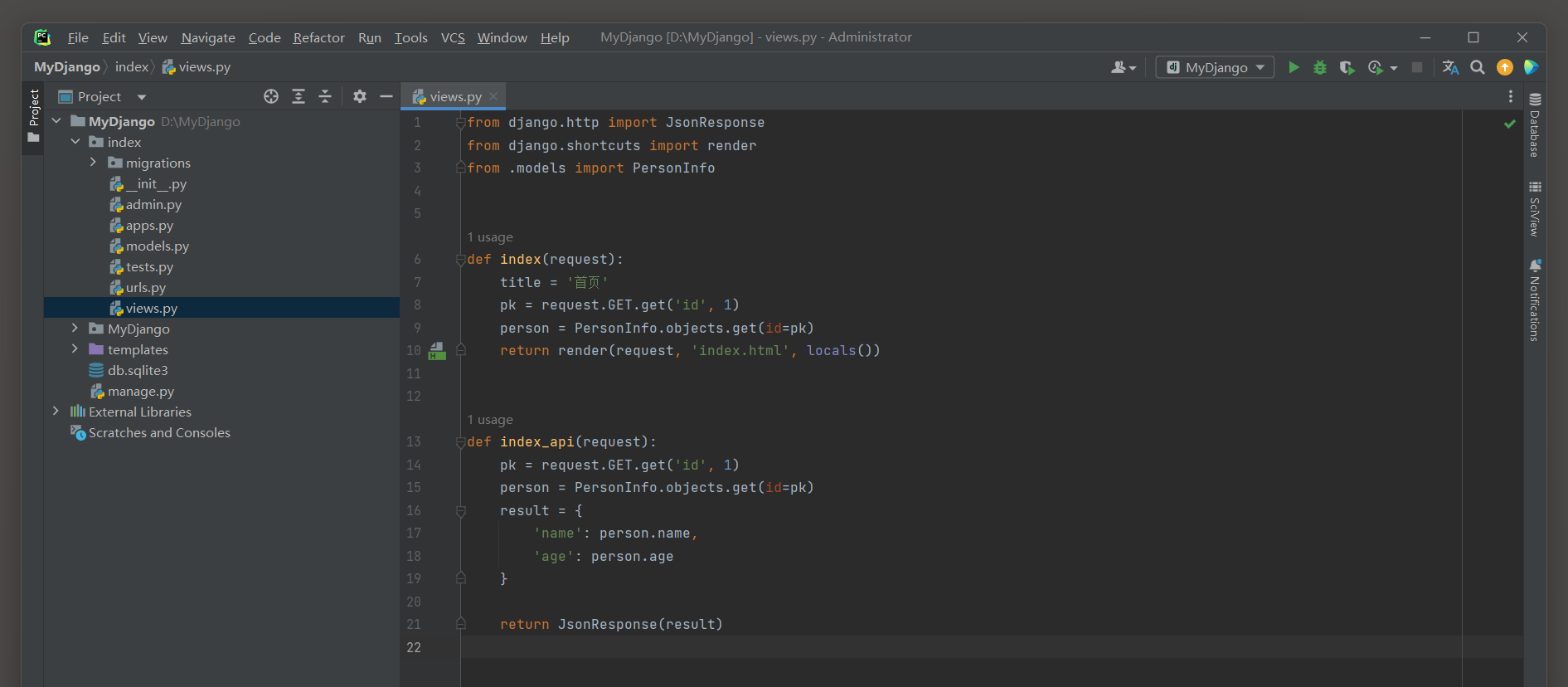Click Select Opened File target icon
This screenshot has width=1568, height=687.
271,96
